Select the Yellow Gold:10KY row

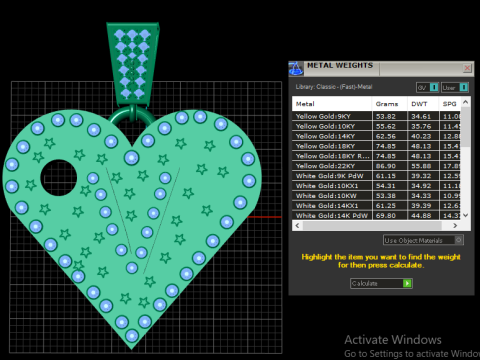point(377,126)
